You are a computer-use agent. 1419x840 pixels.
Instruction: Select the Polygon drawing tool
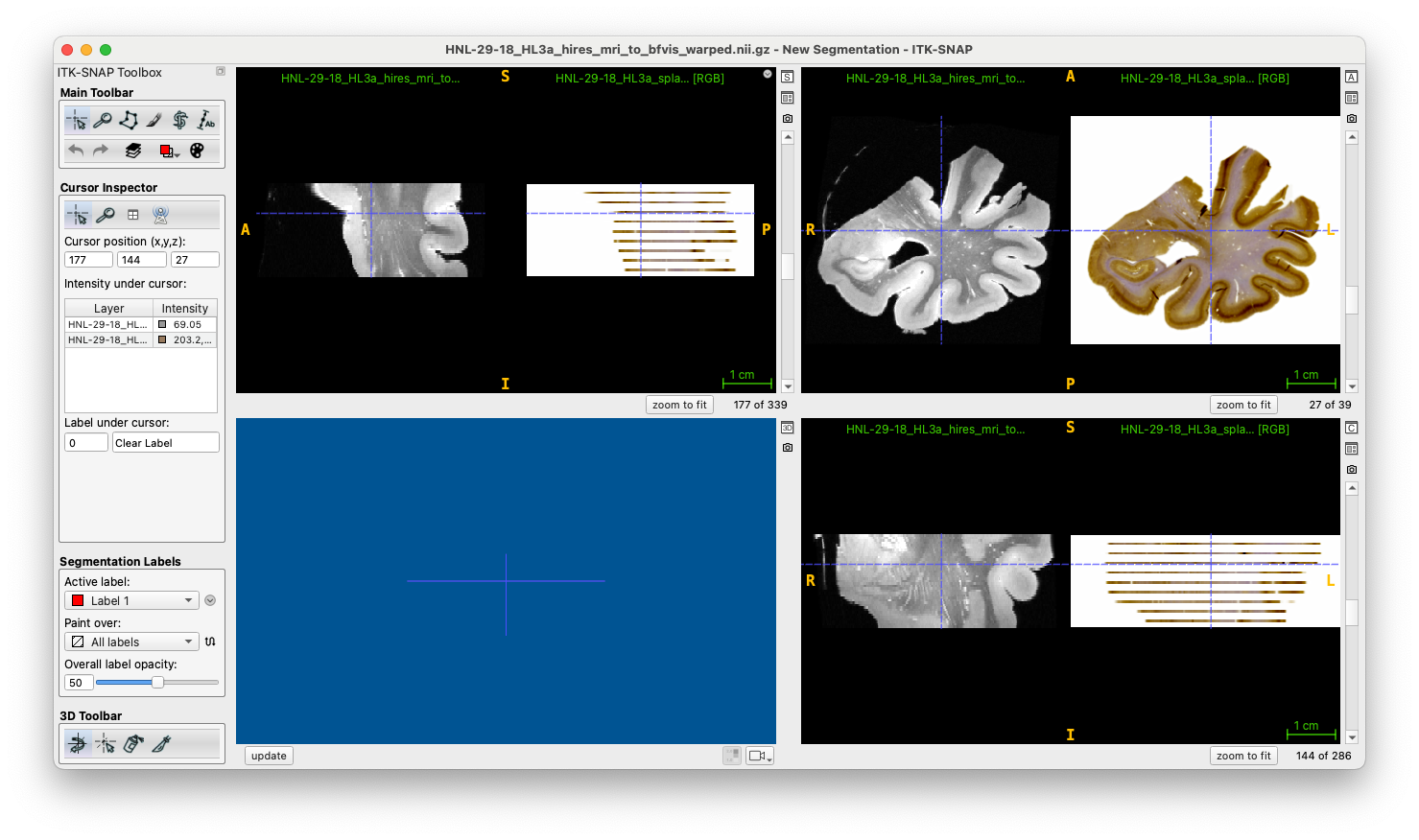point(129,120)
